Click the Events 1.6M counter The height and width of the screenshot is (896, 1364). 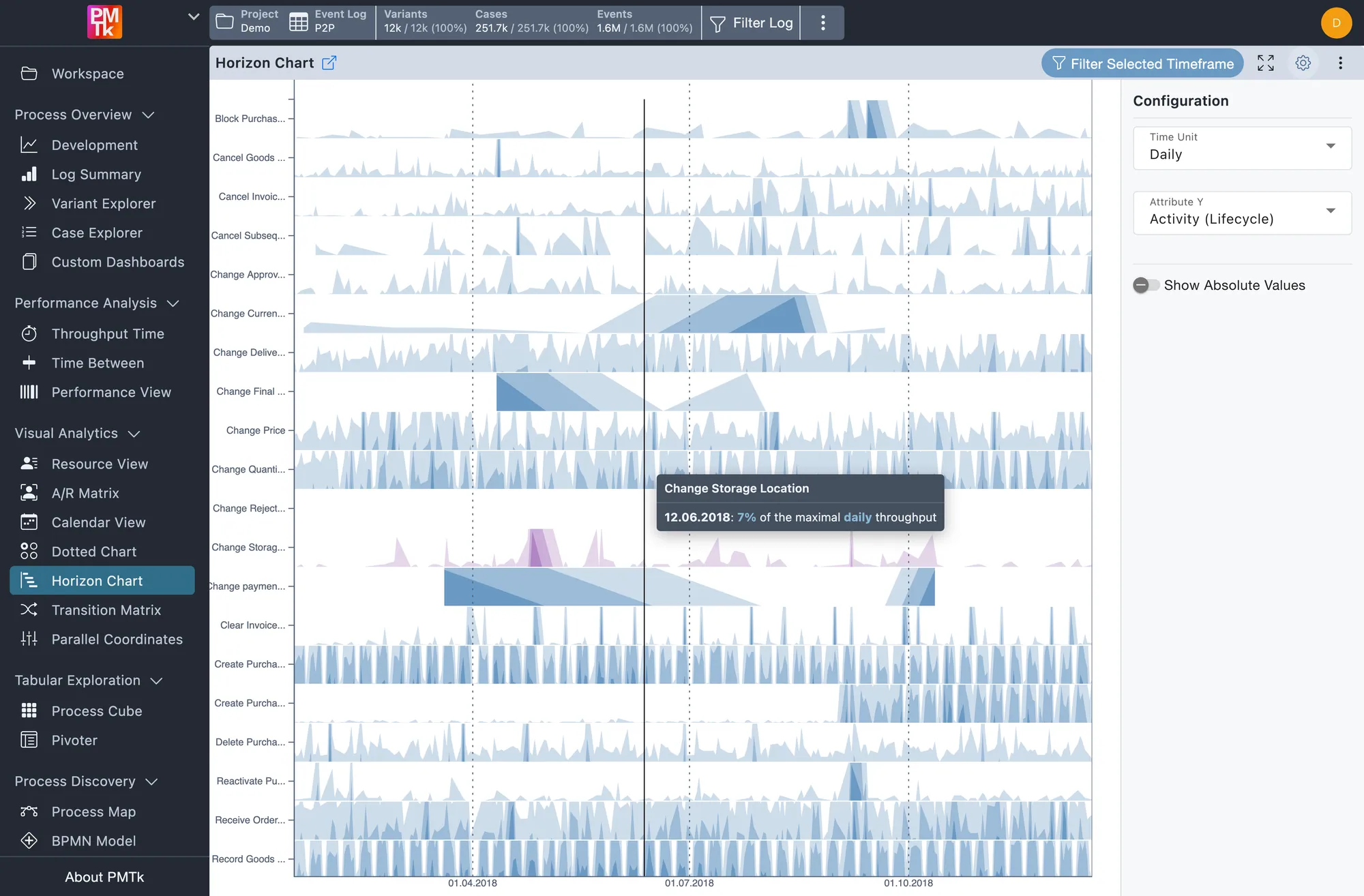(x=644, y=21)
